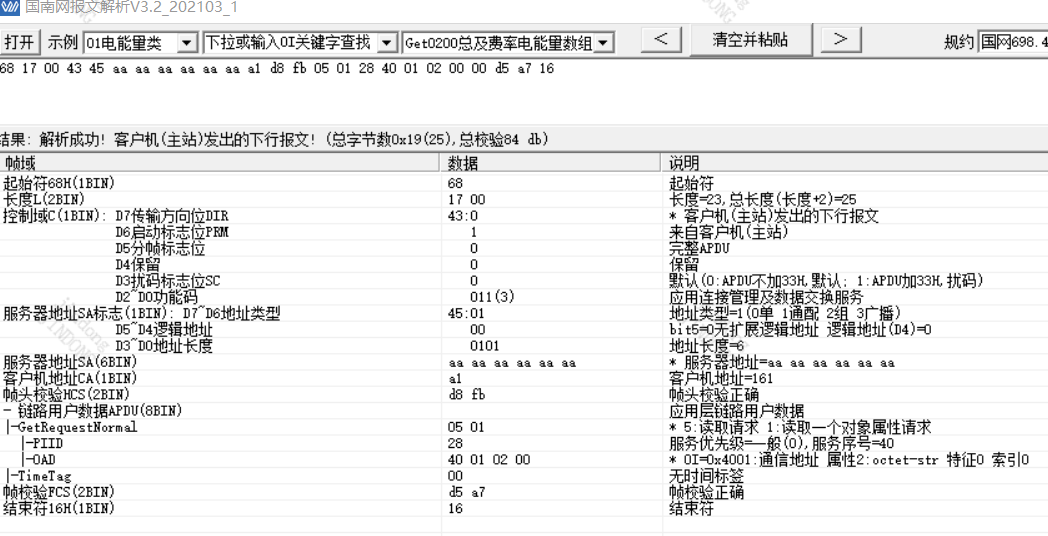Screen dimensions: 1048x536
Task: Click description '应用层链路用户数据'
Action: [x=736, y=410]
